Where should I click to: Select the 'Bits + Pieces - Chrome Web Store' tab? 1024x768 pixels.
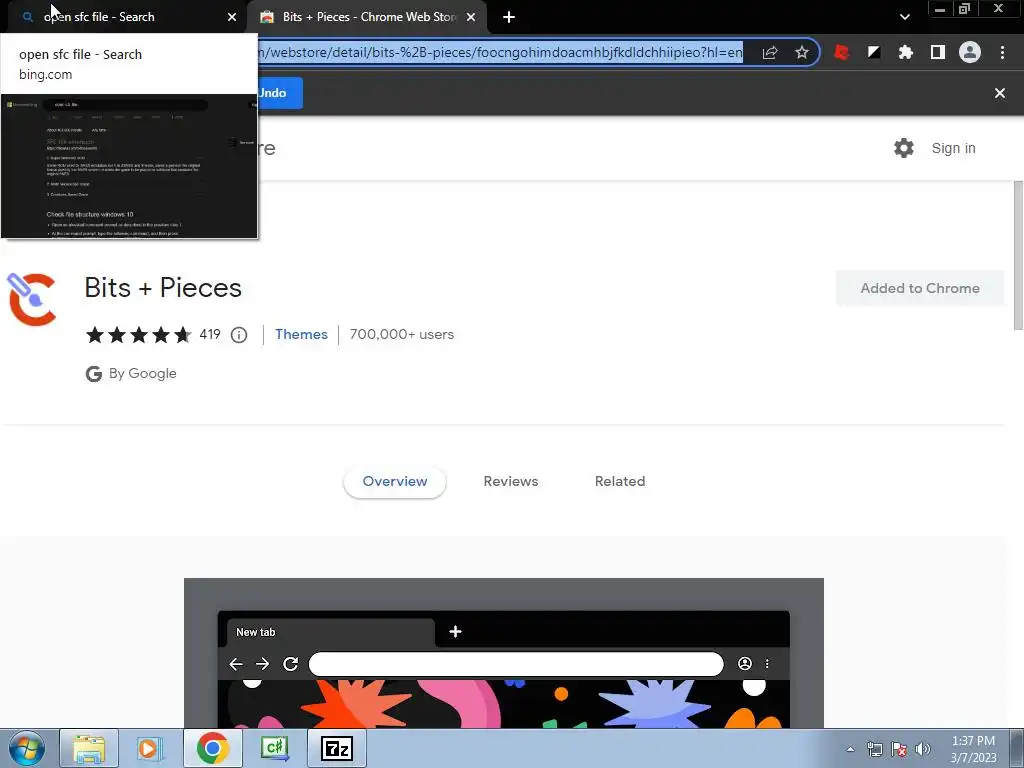click(369, 17)
